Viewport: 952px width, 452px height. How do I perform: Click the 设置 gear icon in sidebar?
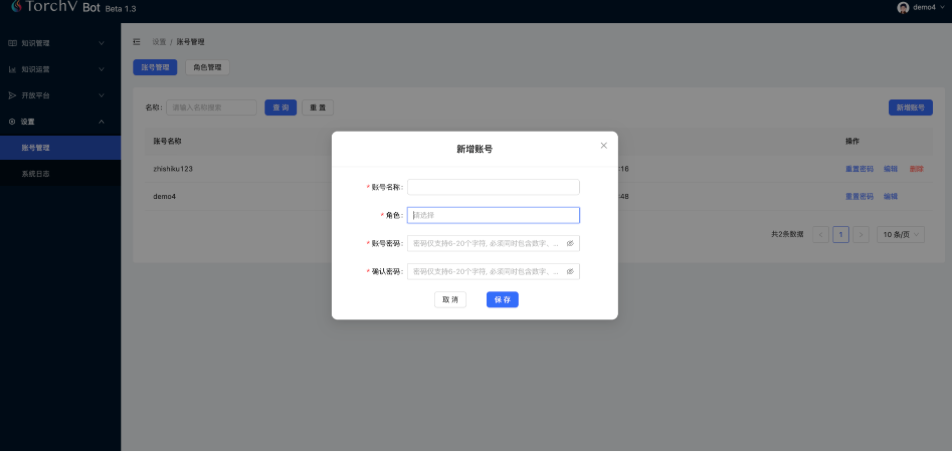click(x=12, y=121)
